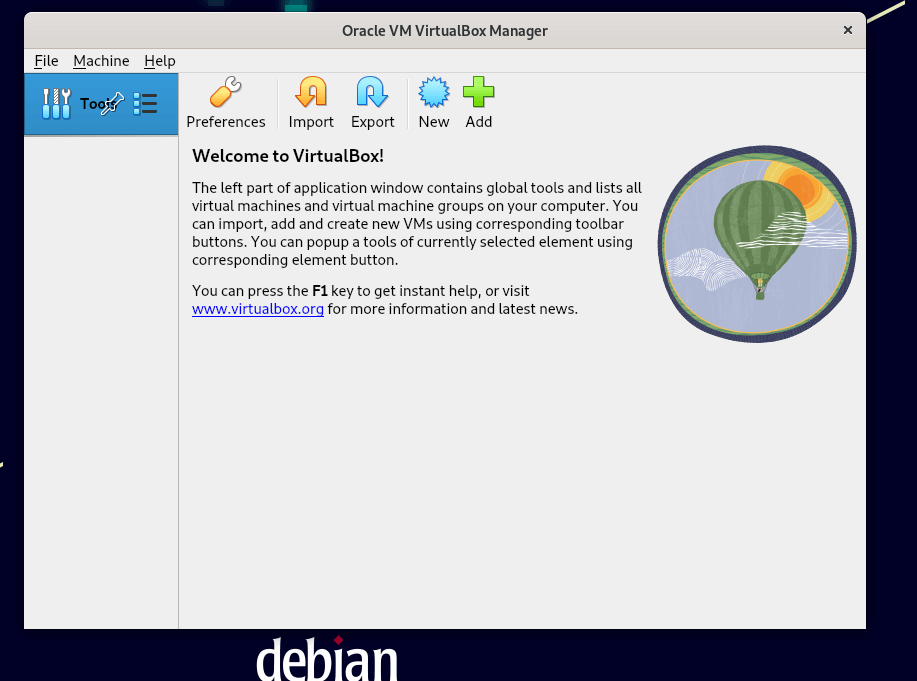The height and width of the screenshot is (681, 917).
Task: Open the Machine menu
Action: coord(101,61)
